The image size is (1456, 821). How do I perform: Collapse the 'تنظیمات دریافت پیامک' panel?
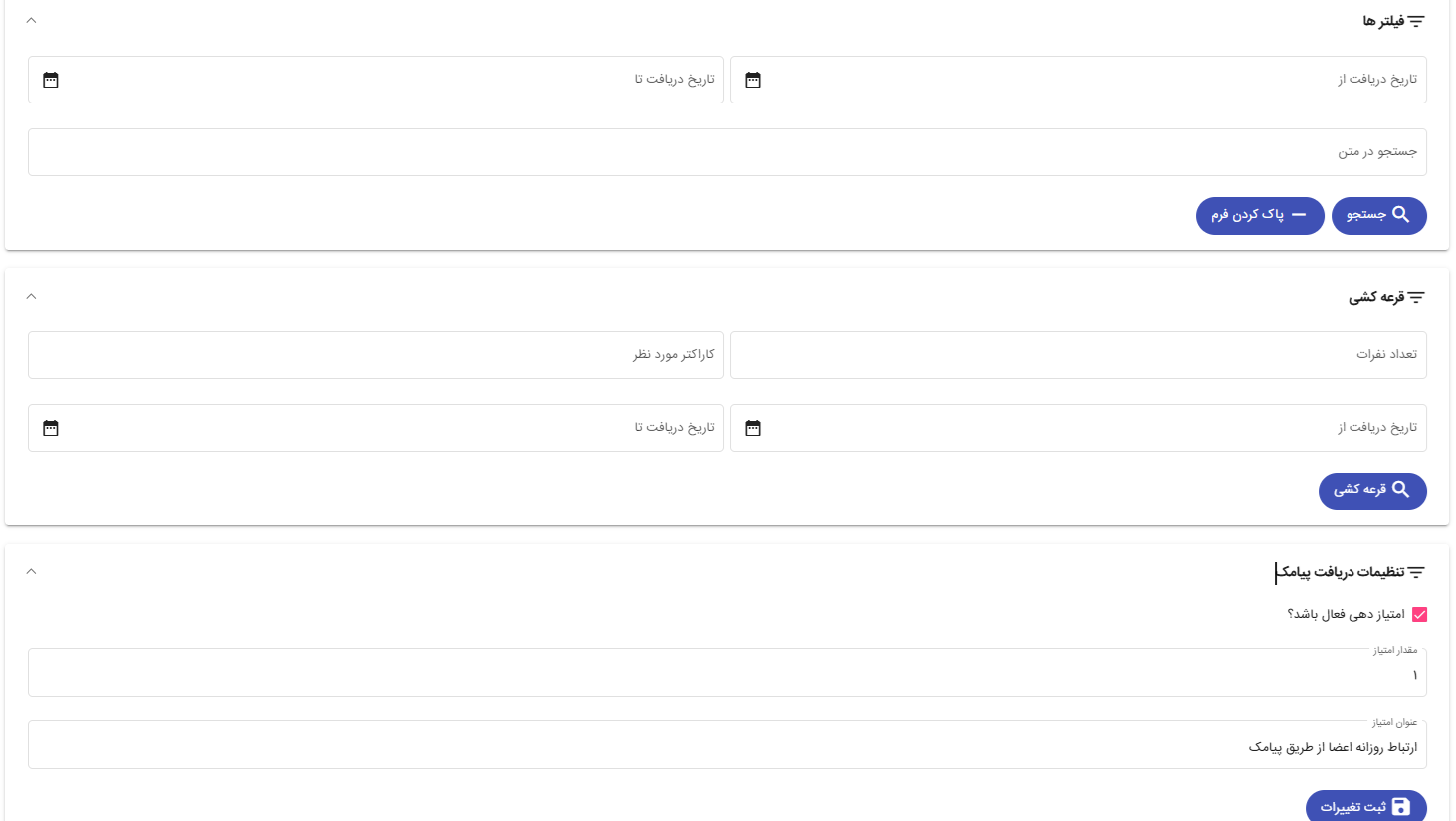31,571
